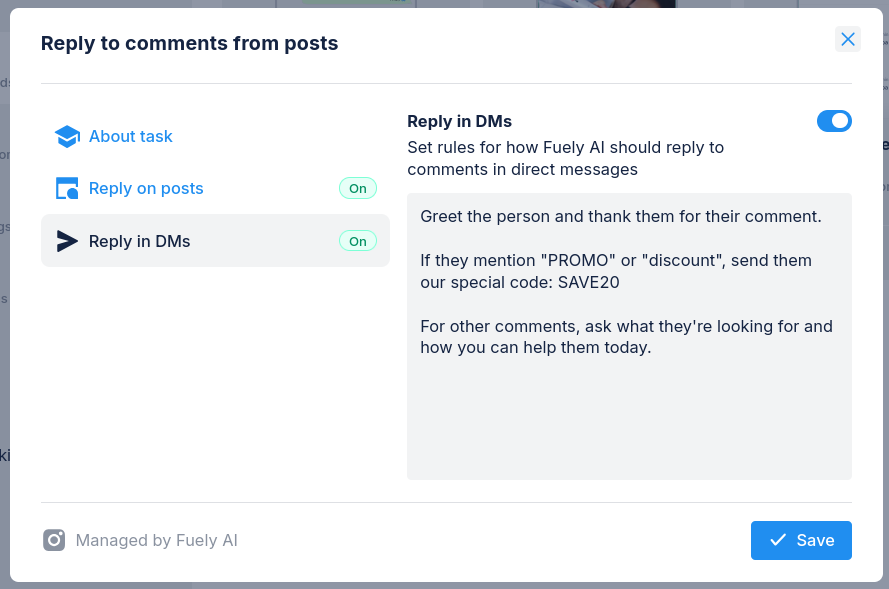Screen dimensions: 889x589
Task: Click the Managed by Fuely AI label
Action: [157, 540]
